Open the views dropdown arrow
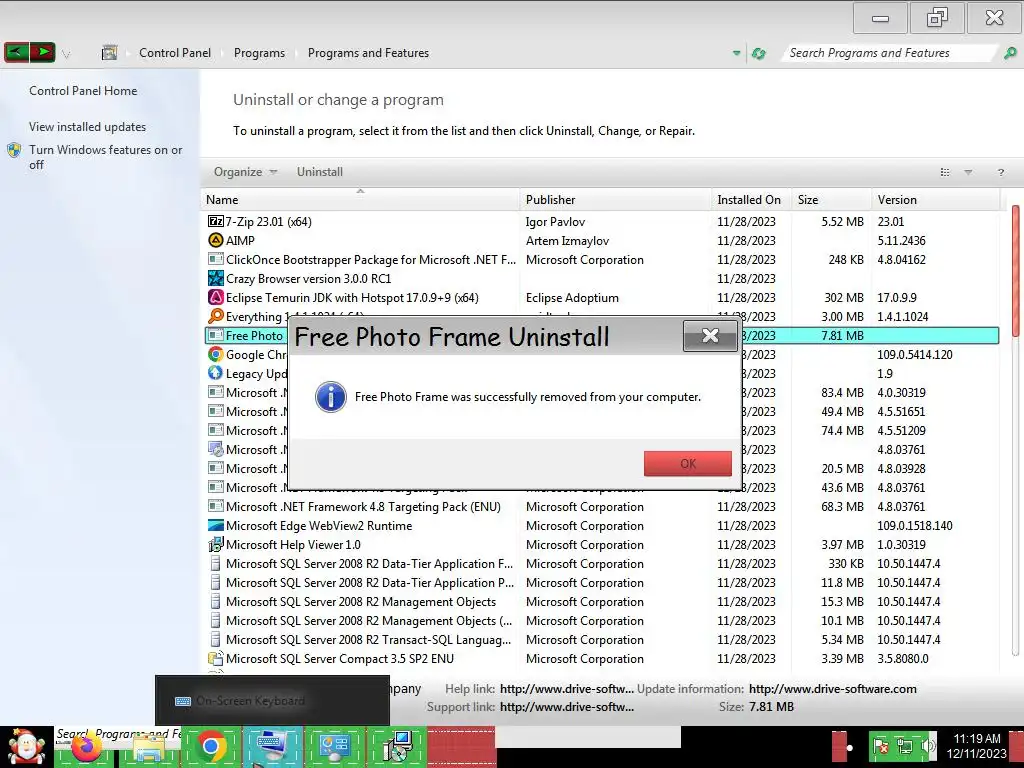 [968, 172]
